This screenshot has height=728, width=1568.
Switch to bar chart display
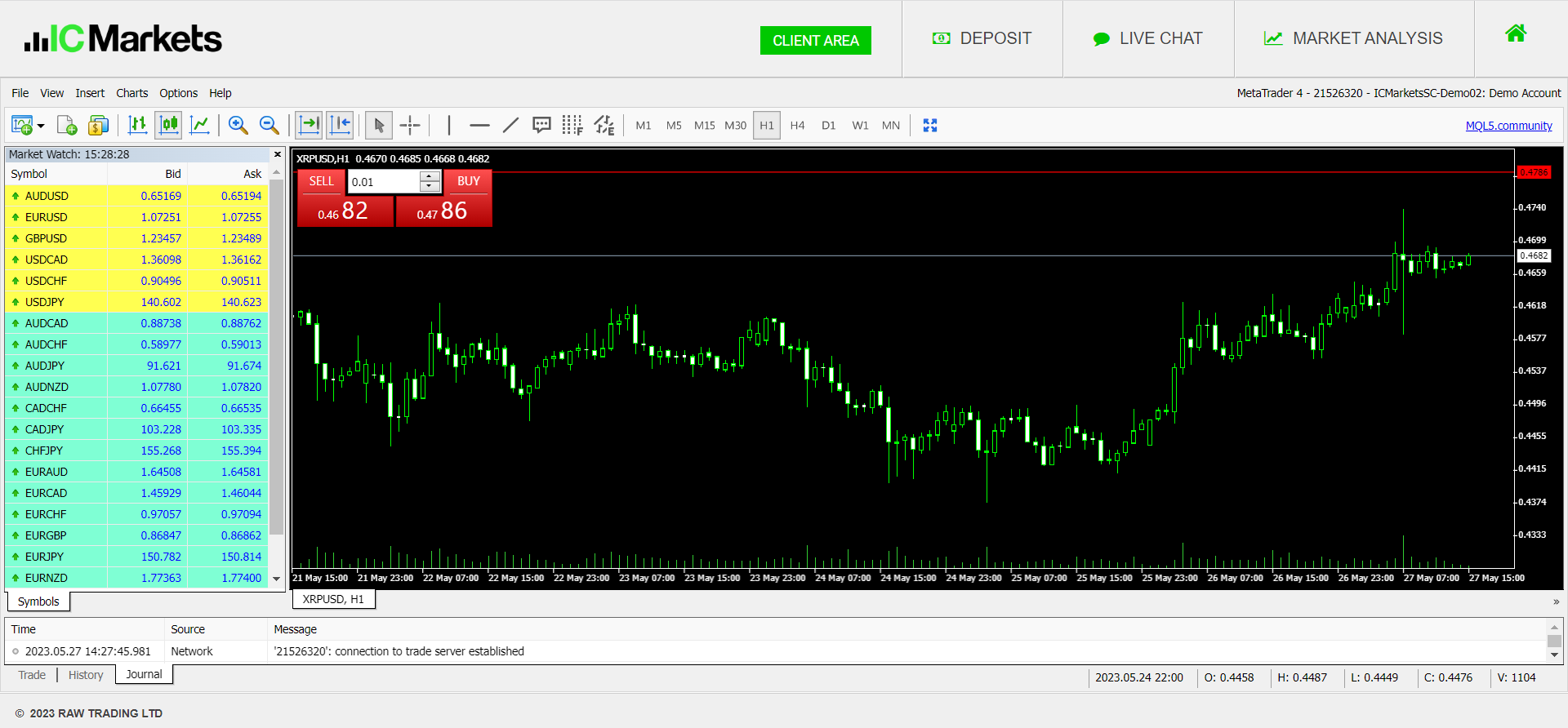pos(137,125)
